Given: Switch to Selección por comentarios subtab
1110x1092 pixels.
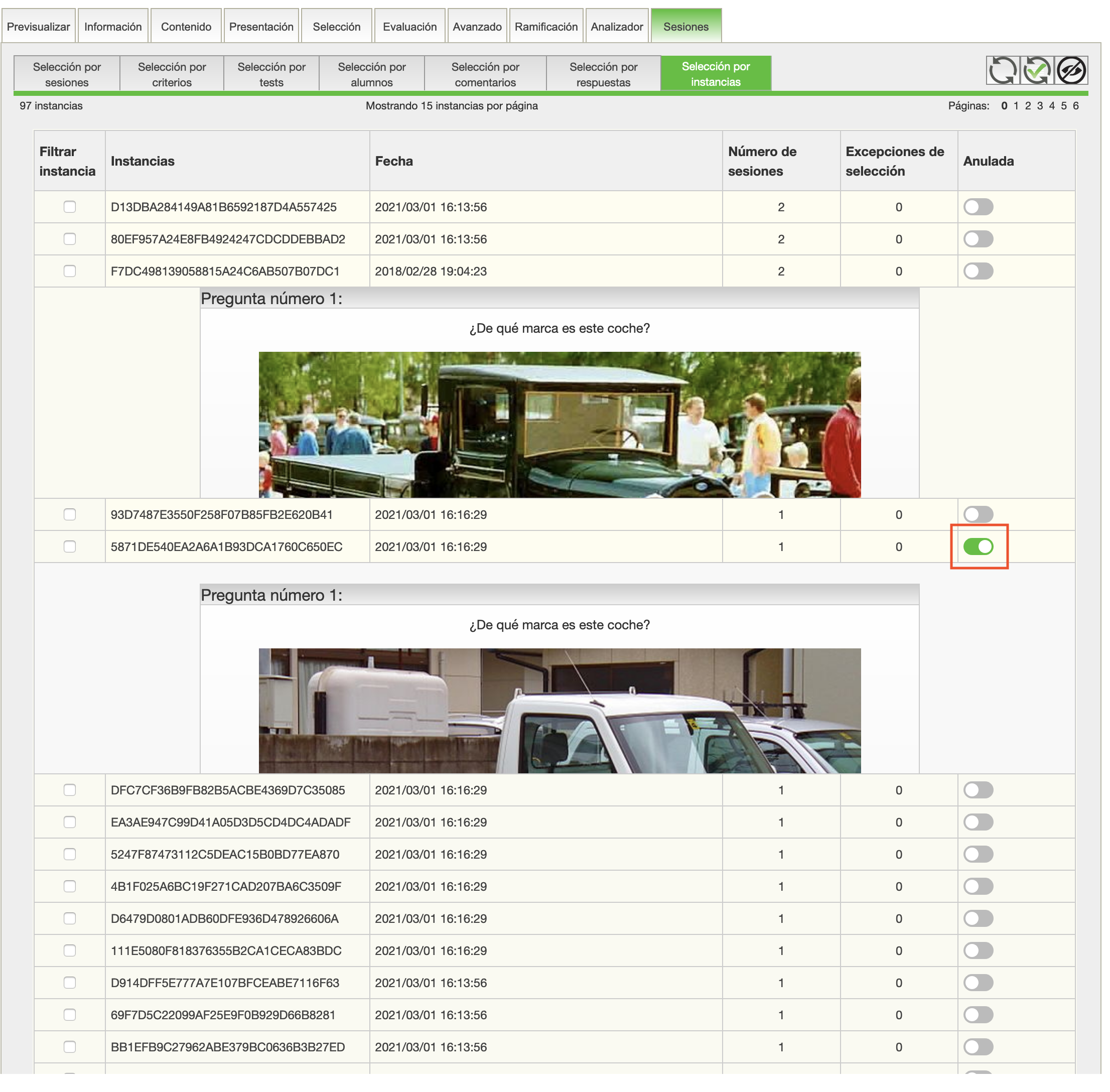Looking at the screenshot, I should (x=485, y=74).
